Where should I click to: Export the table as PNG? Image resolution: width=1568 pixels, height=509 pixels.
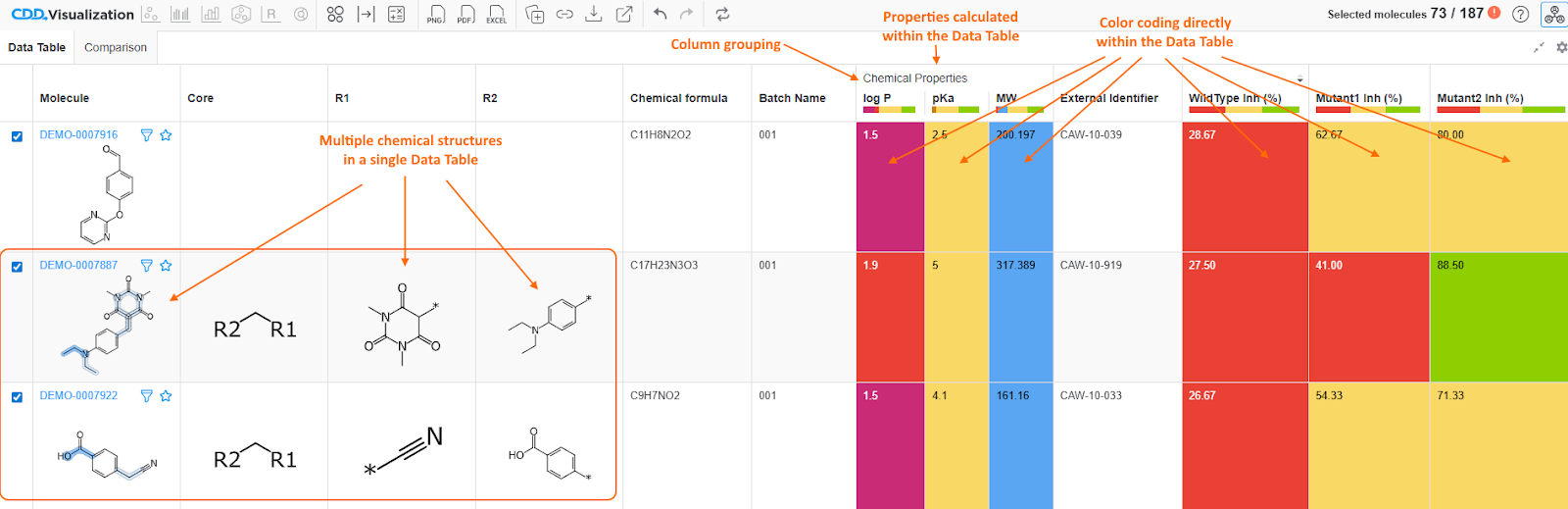click(x=436, y=15)
